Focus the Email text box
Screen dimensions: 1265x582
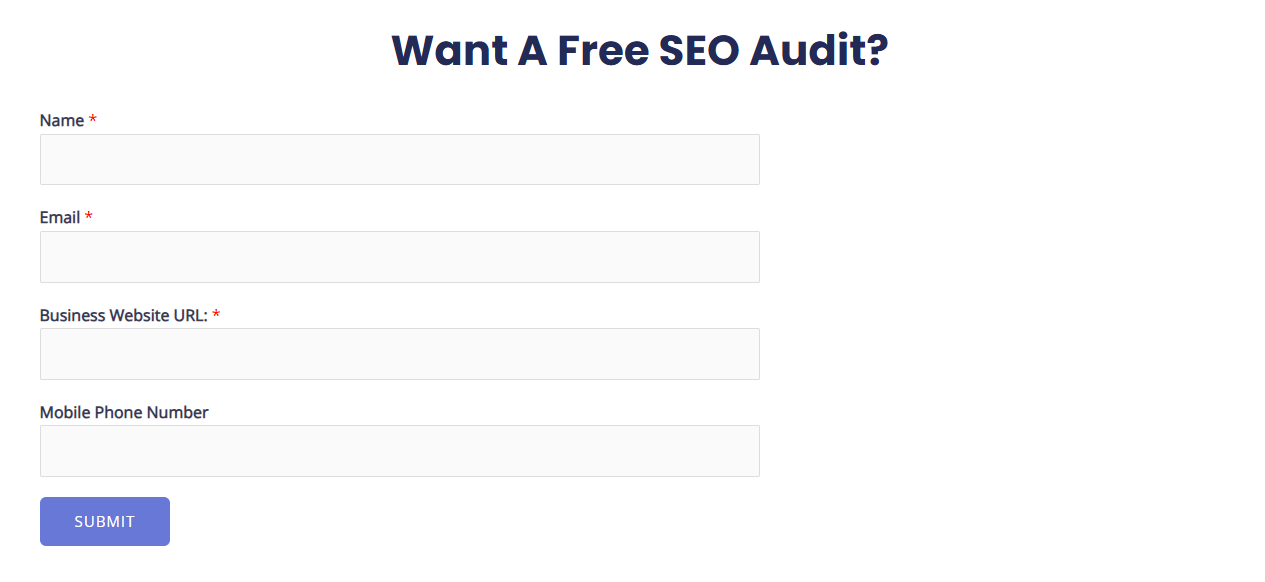400,257
